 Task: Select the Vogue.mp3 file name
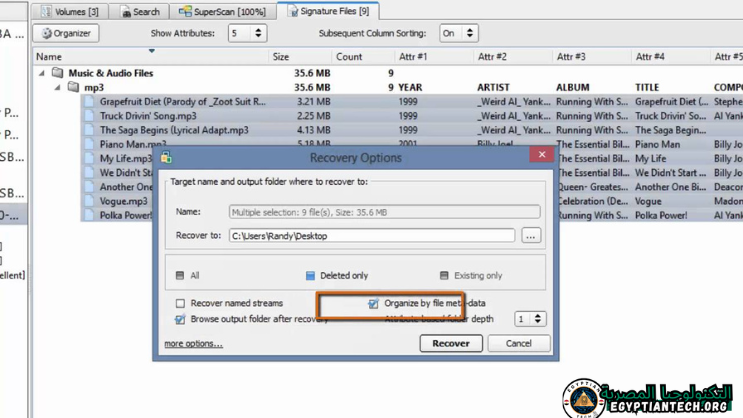123,201
